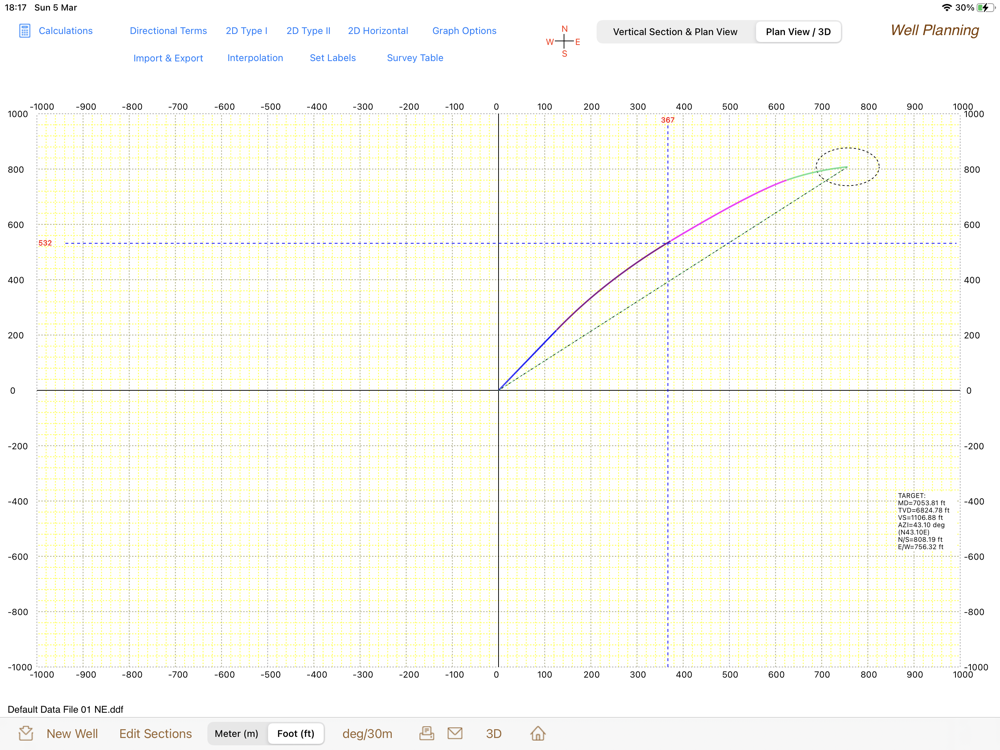The width and height of the screenshot is (1000, 750).
Task: Switch to Vertical Section & Plan View
Action: 675,32
